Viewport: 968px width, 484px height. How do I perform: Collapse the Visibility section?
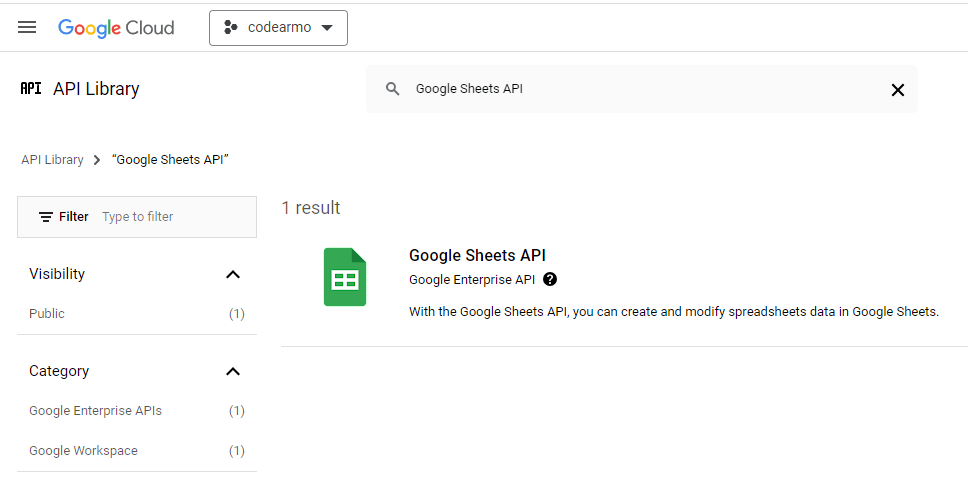233,275
